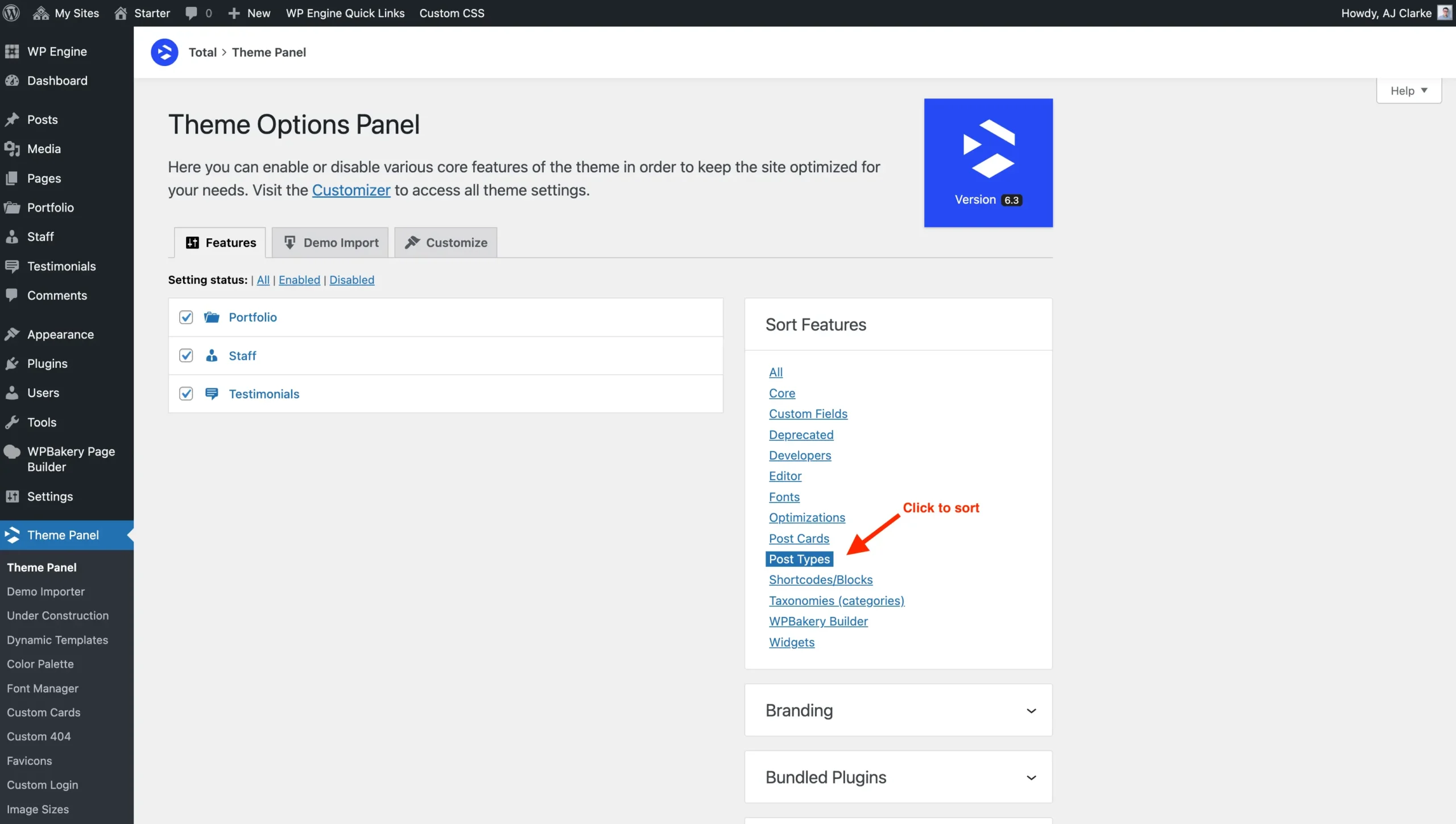Click the round Total logo in the header
1456x824 pixels.
pos(164,52)
